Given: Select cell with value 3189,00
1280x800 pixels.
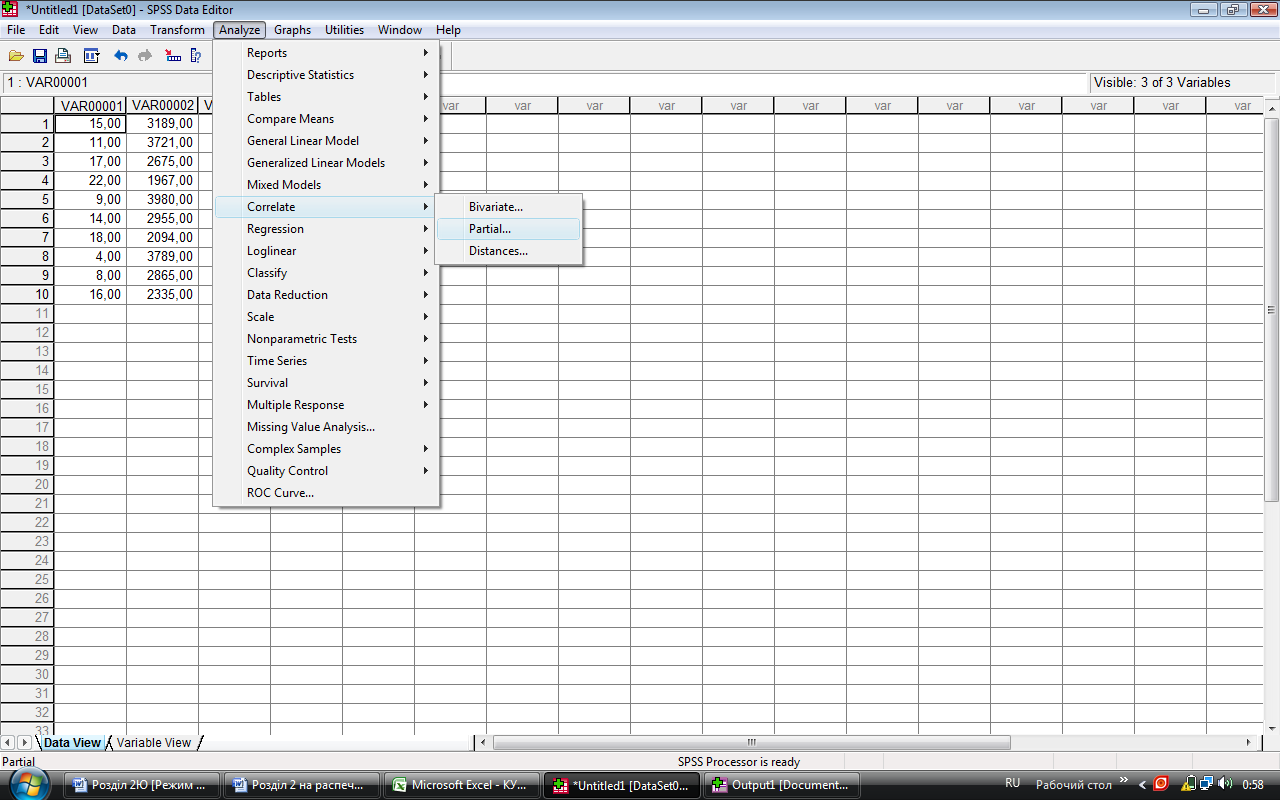Looking at the screenshot, I should (x=163, y=124).
